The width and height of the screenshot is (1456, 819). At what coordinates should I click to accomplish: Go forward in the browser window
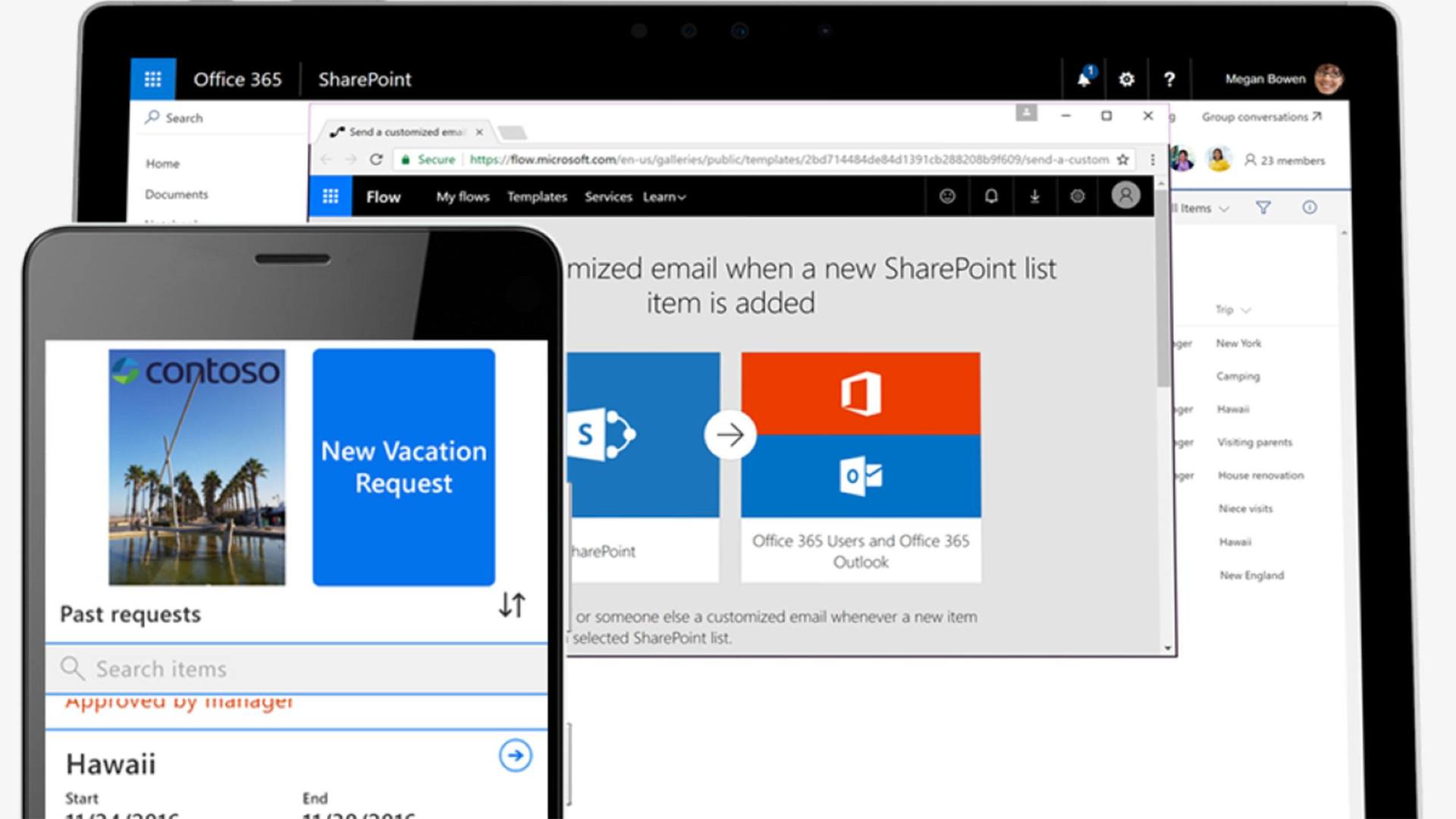point(350,159)
